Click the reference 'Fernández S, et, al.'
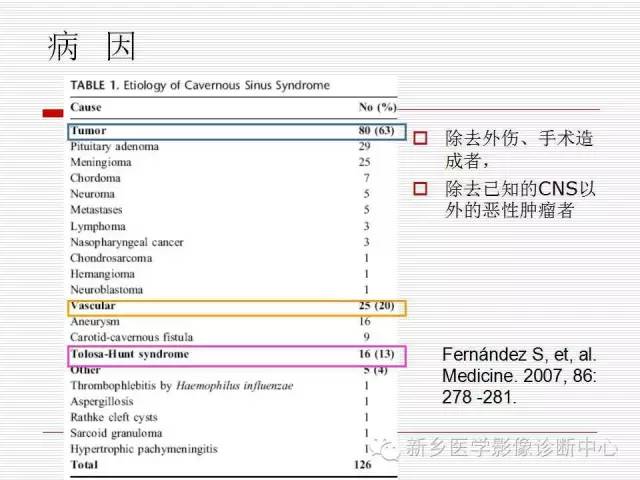 (x=519, y=355)
